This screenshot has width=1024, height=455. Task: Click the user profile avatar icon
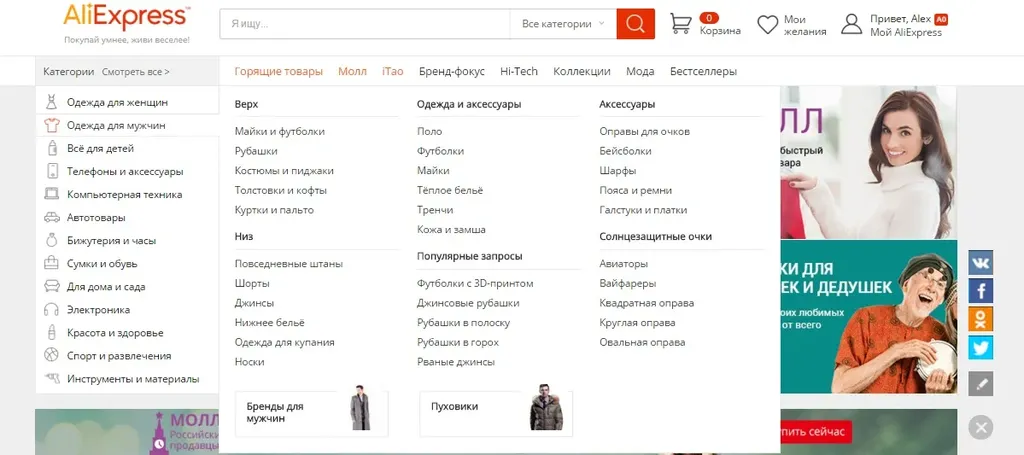pos(852,25)
